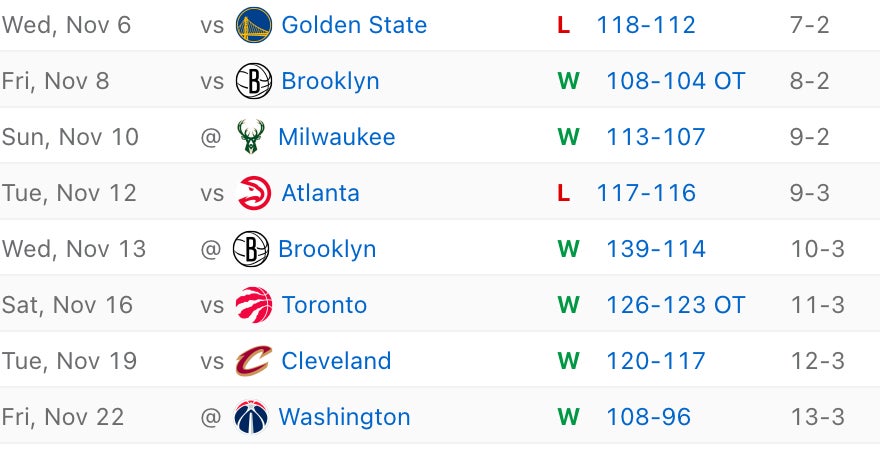Click the Brooklyn Nets logo on Nov 8
The width and height of the screenshot is (880, 450).
(254, 81)
